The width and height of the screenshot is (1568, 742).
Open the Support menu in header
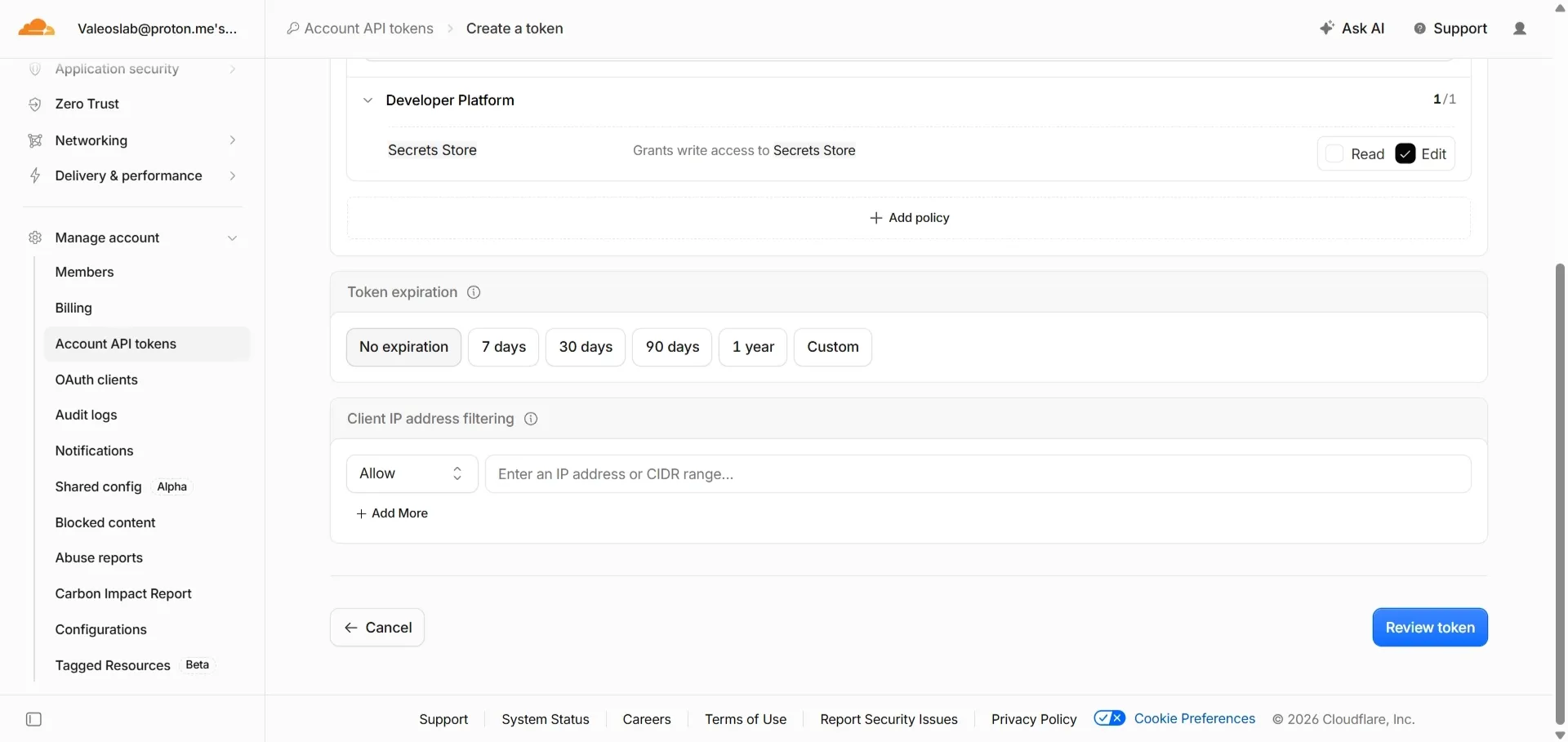(1450, 29)
